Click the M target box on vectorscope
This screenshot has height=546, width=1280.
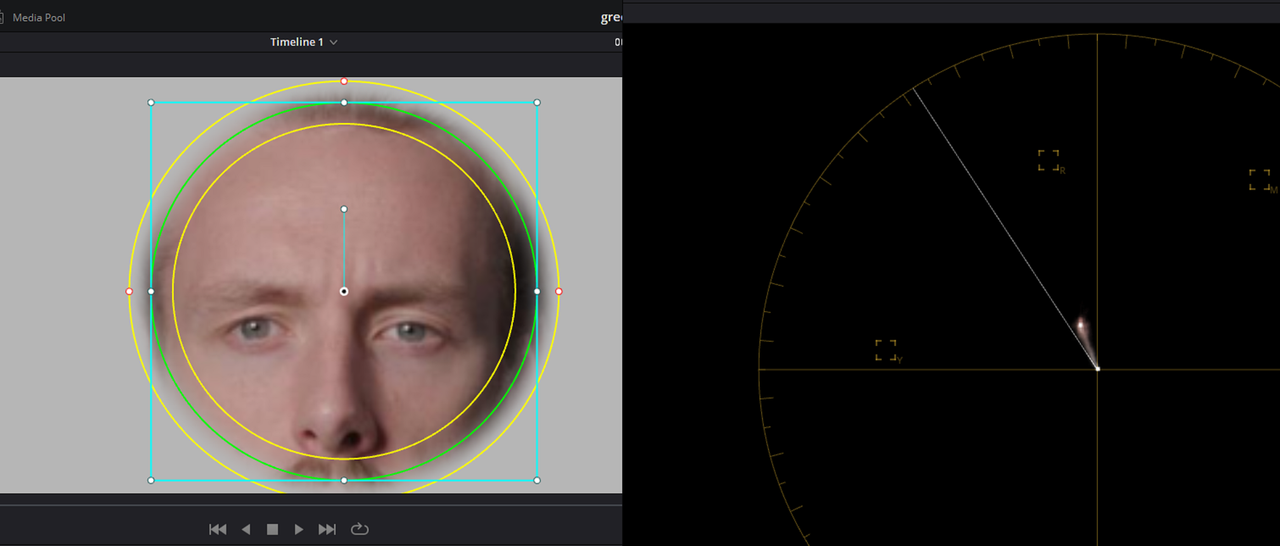coord(1259,179)
